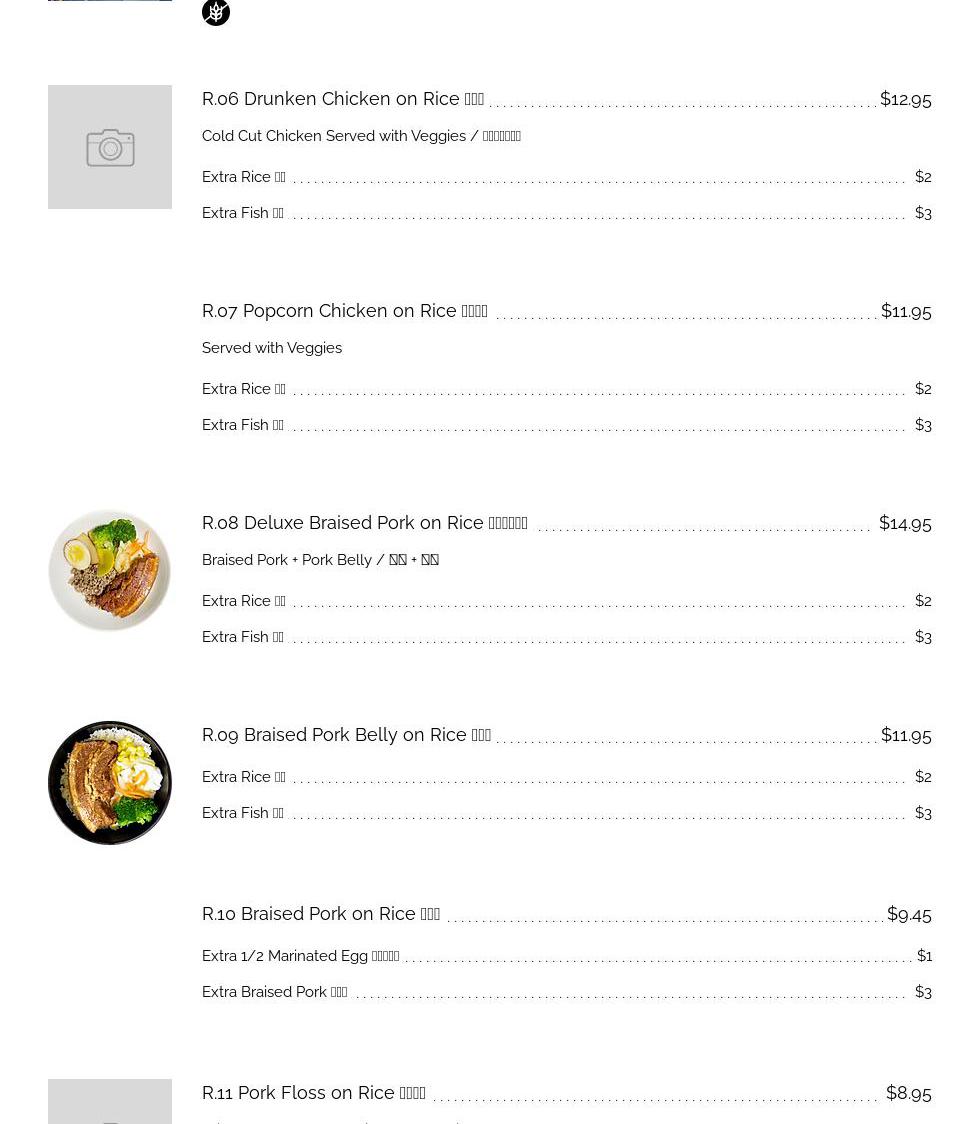Click the $12.95 Drunken Chicken price
Viewport: 965px width, 1124px height.
(x=905, y=99)
